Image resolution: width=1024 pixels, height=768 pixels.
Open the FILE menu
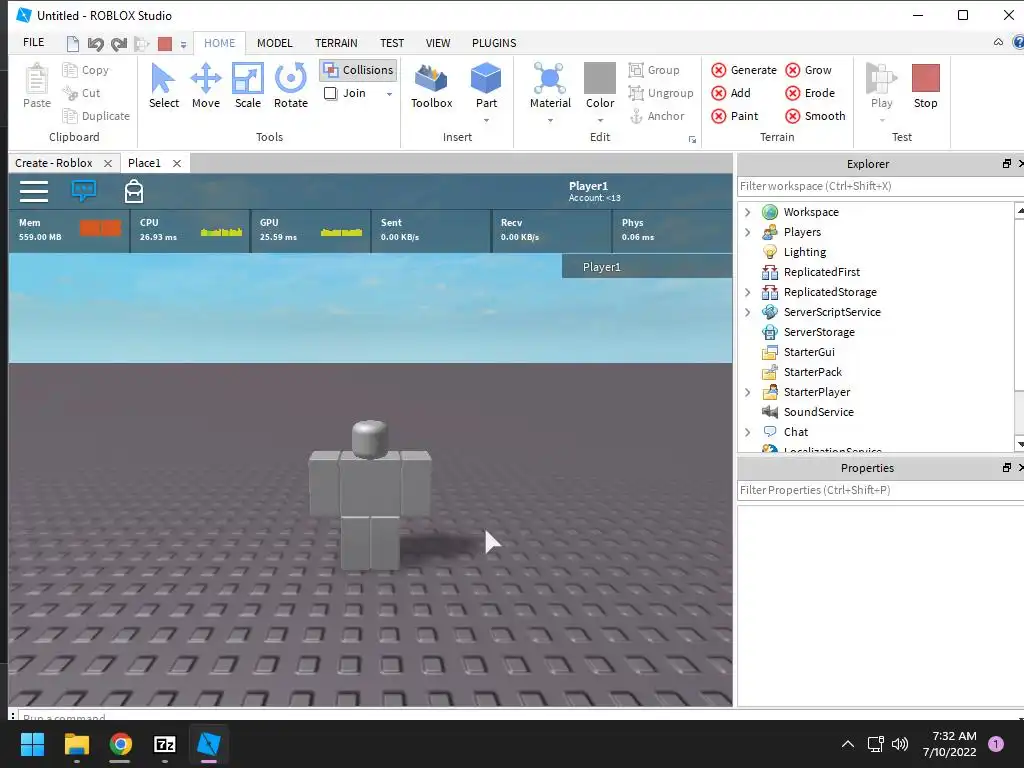(x=33, y=42)
